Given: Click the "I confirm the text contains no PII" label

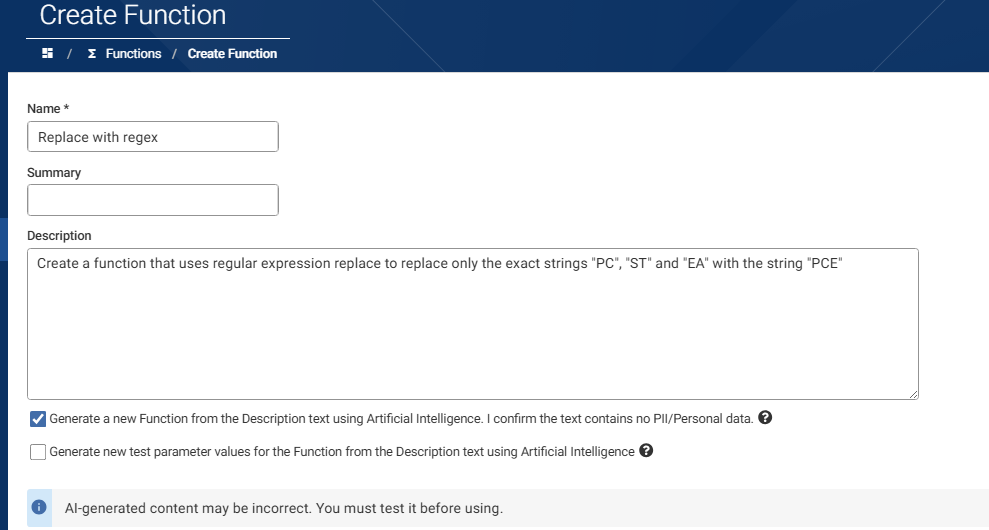Looking at the screenshot, I should pyautogui.click(x=620, y=419).
